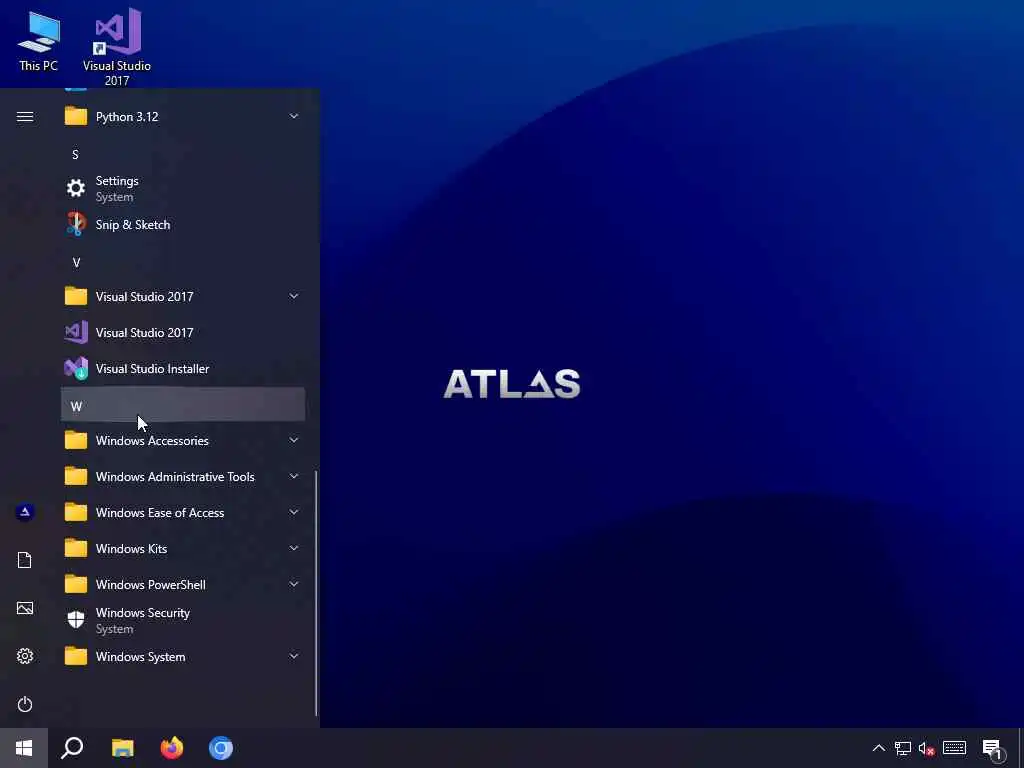Open Settings app from Start list
Viewport: 1024px width, 768px height.
[183, 189]
